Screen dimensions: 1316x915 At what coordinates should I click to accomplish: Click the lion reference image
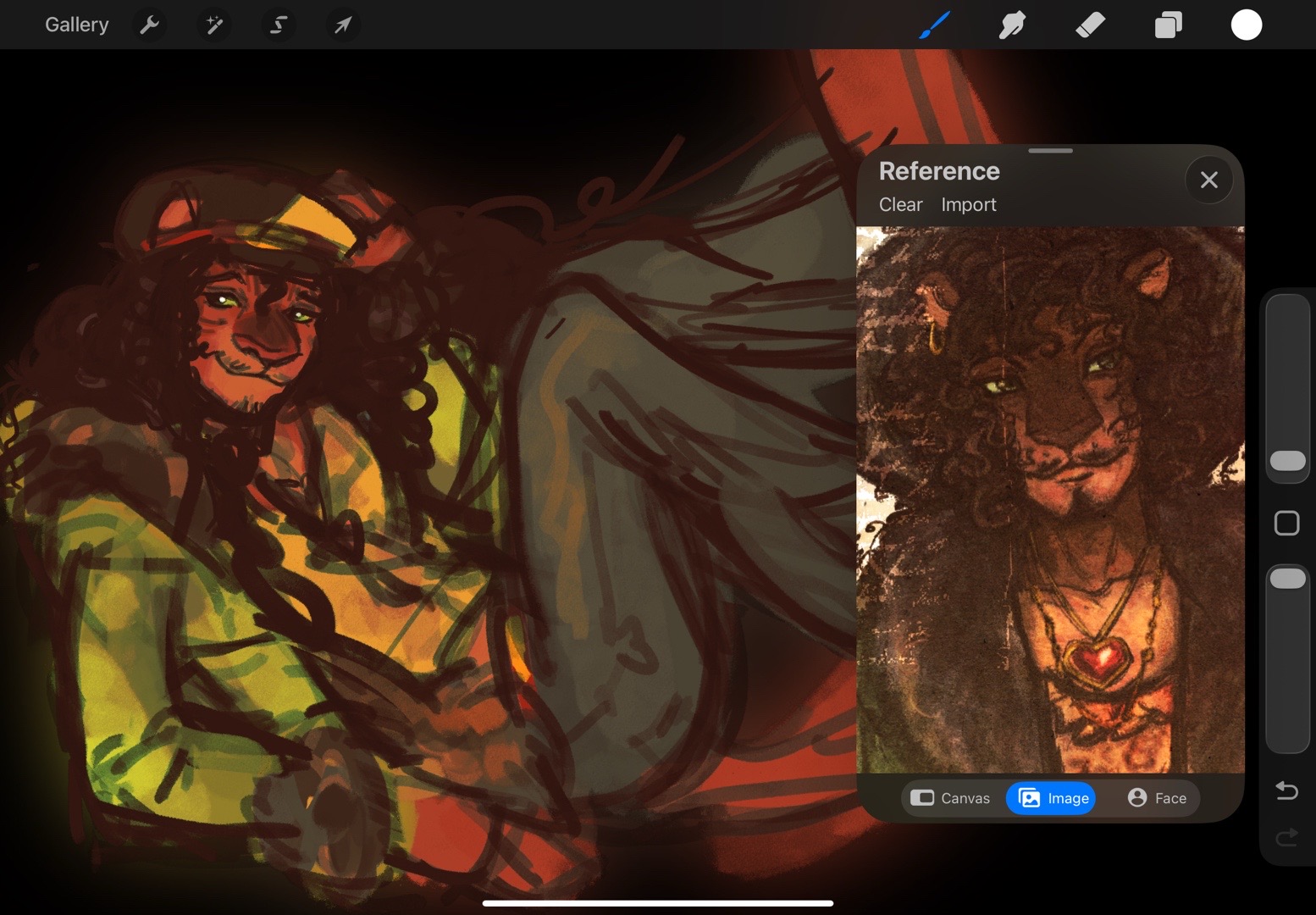[1051, 500]
